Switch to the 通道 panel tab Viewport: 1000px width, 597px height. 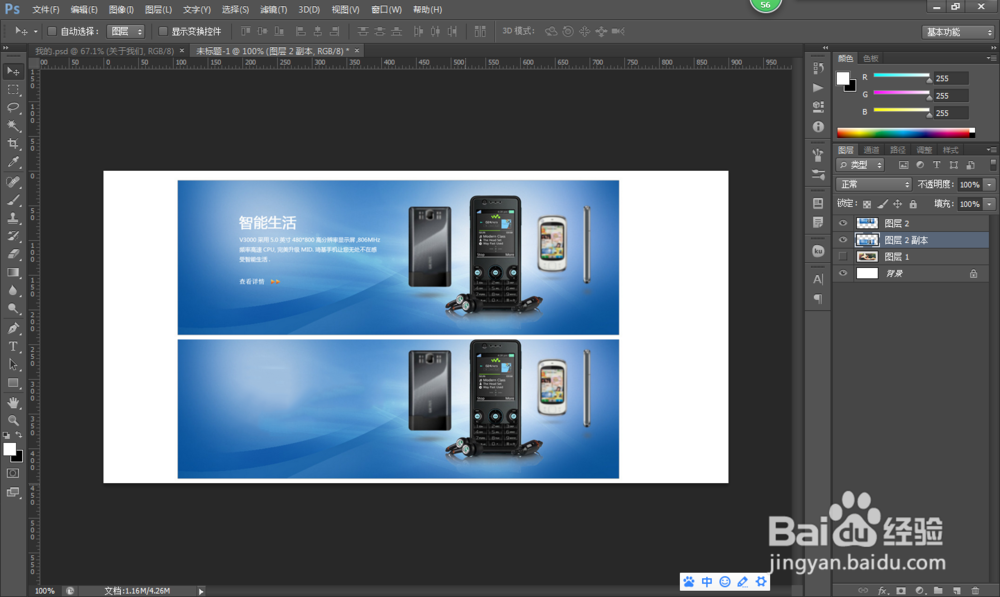click(x=871, y=150)
